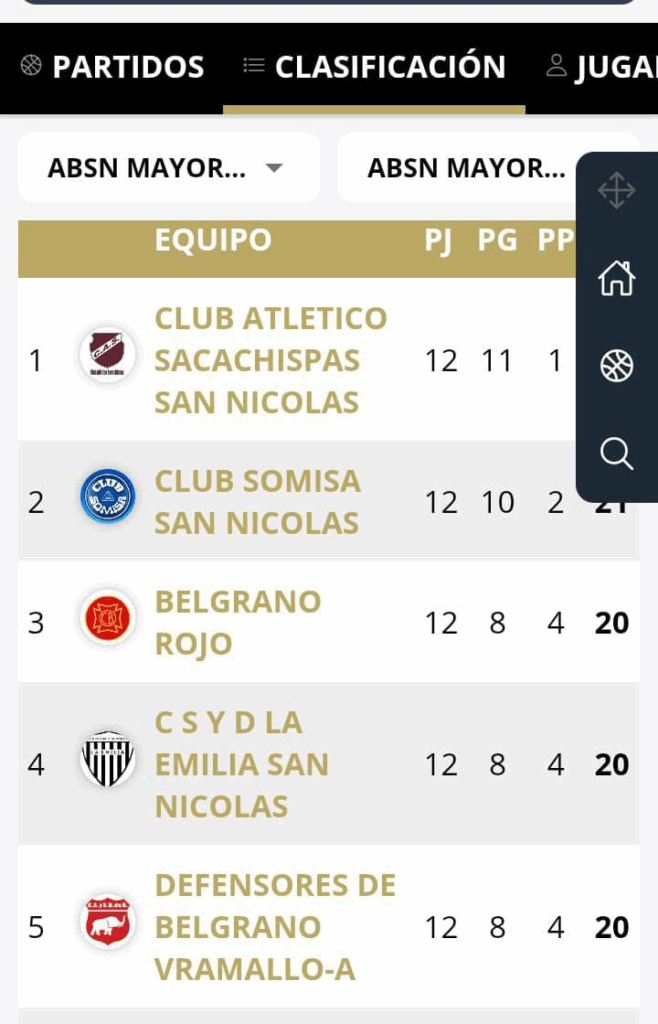Click the move arrows icon in floating panel

coord(616,191)
